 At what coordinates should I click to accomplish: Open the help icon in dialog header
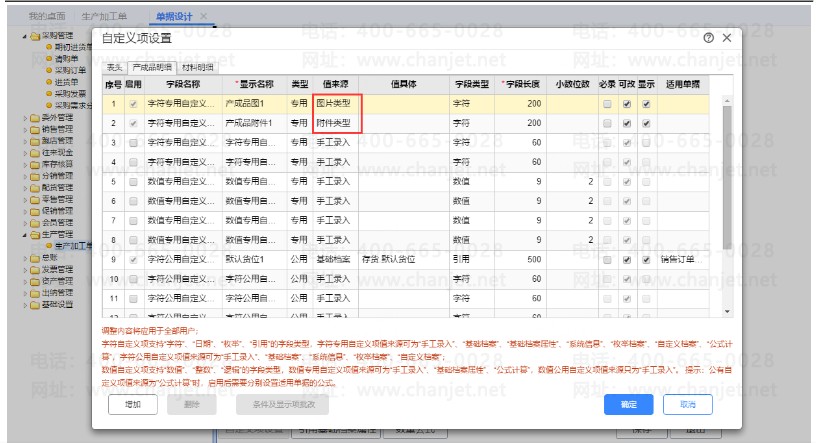click(x=708, y=38)
